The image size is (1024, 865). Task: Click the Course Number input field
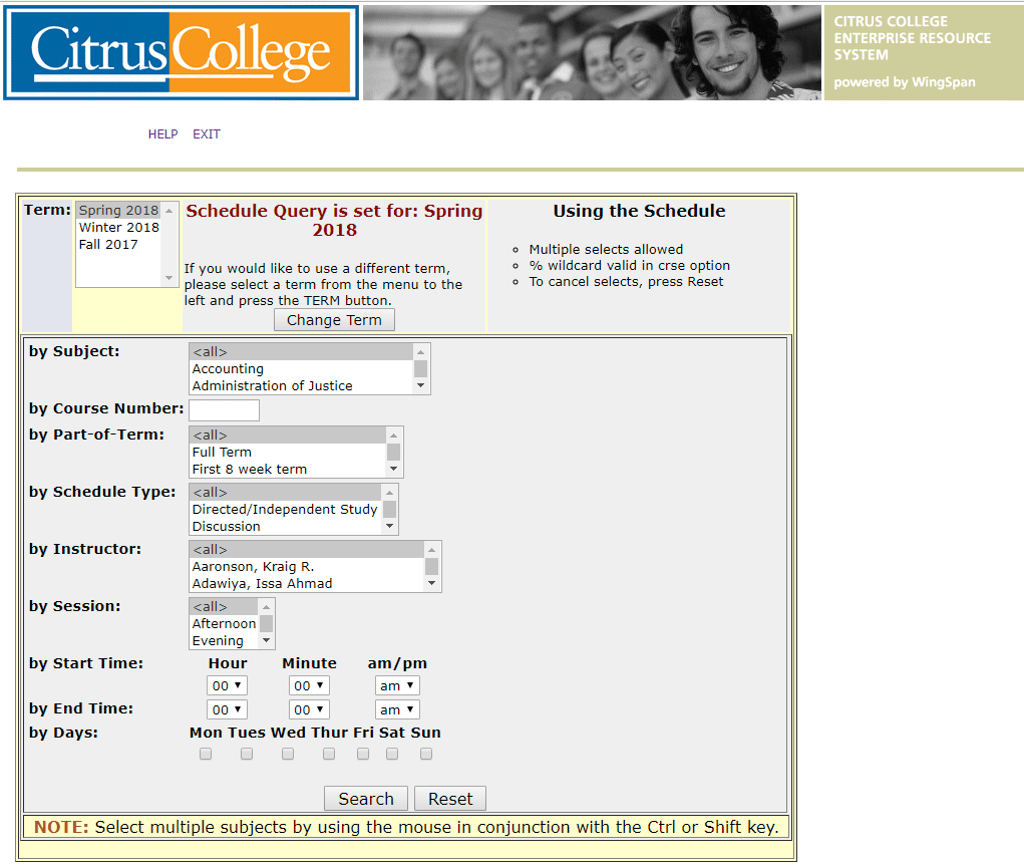point(224,409)
